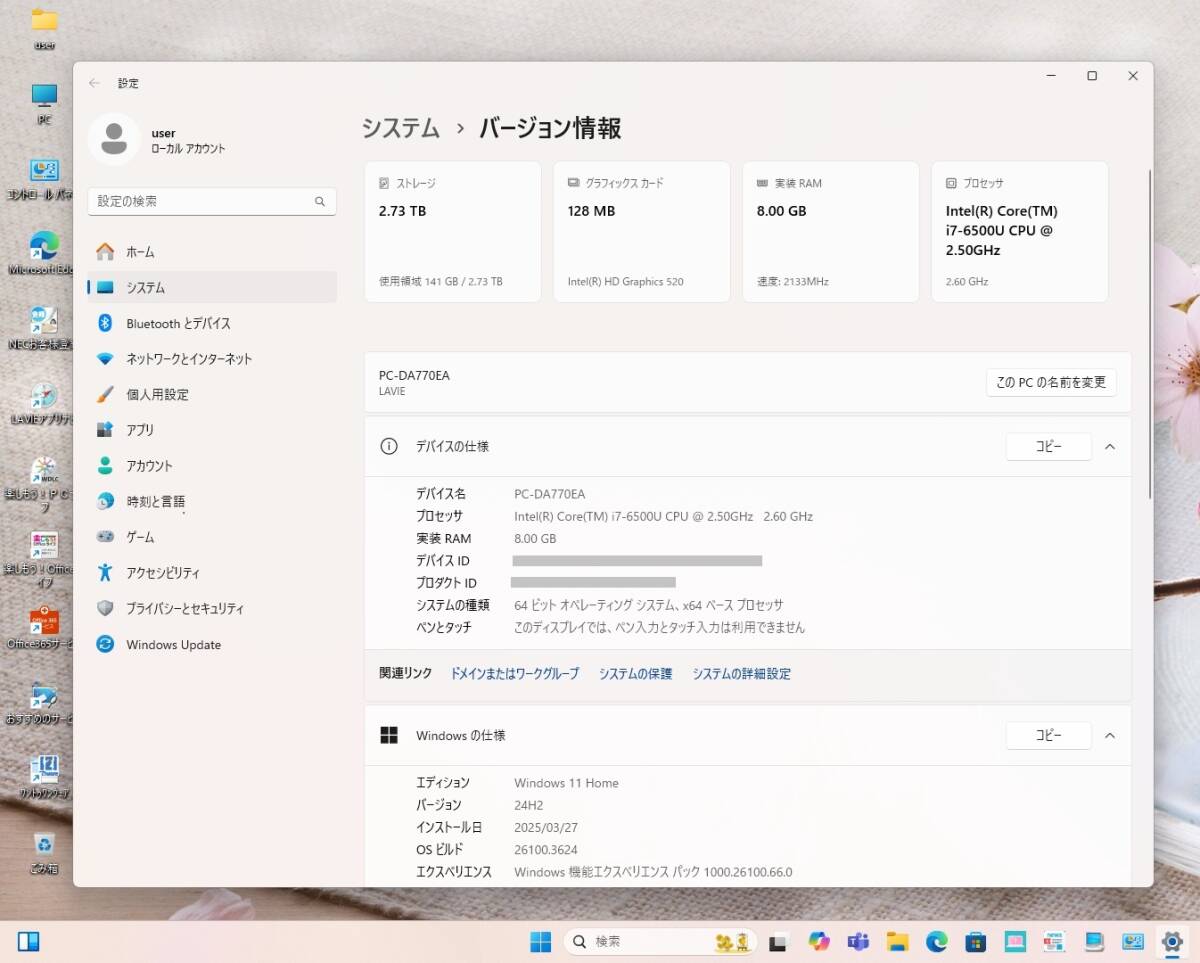Open Microsoft Edge desktop shortcut
The image size is (1200, 963).
(x=41, y=254)
